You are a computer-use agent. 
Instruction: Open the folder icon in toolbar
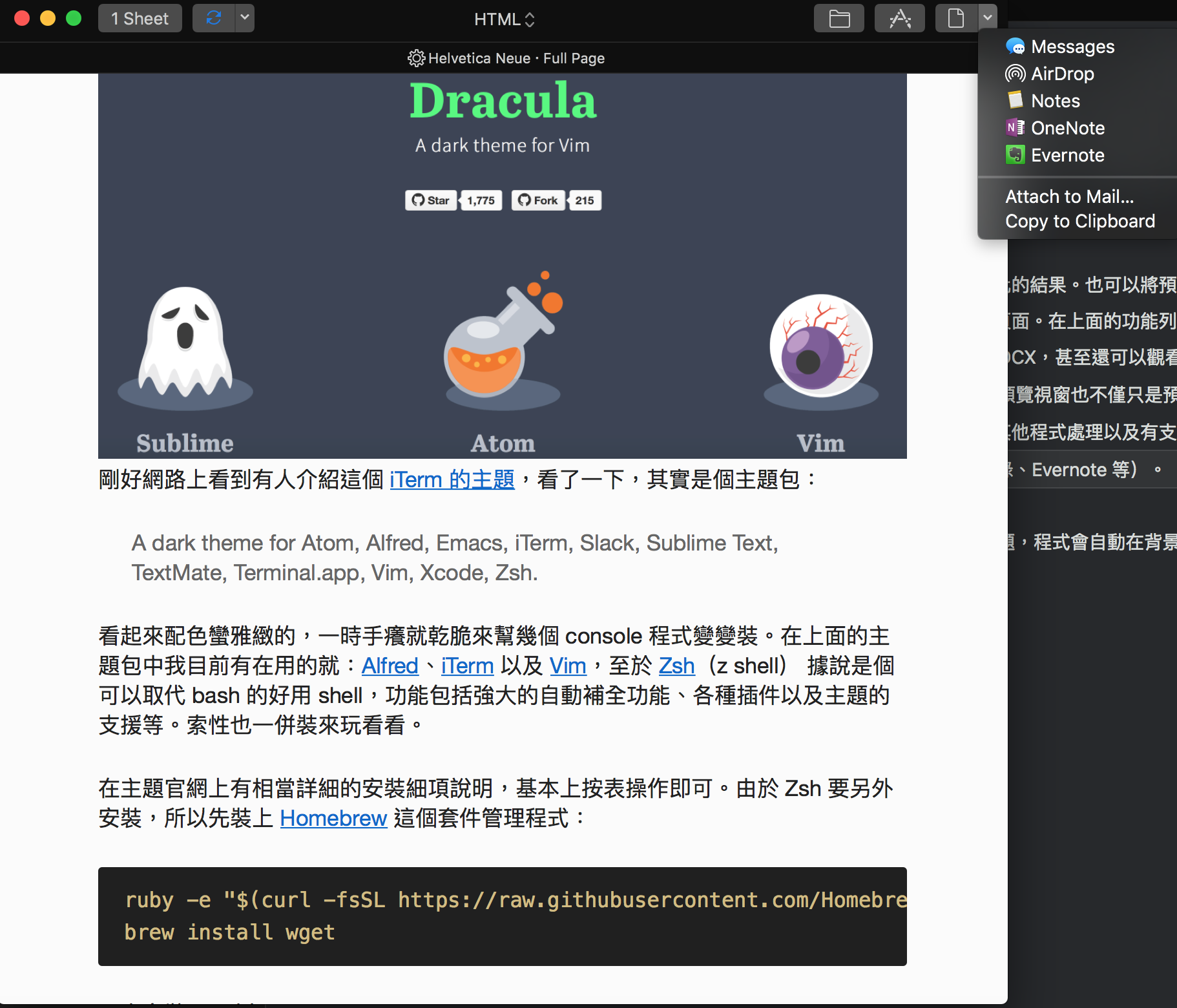point(838,18)
